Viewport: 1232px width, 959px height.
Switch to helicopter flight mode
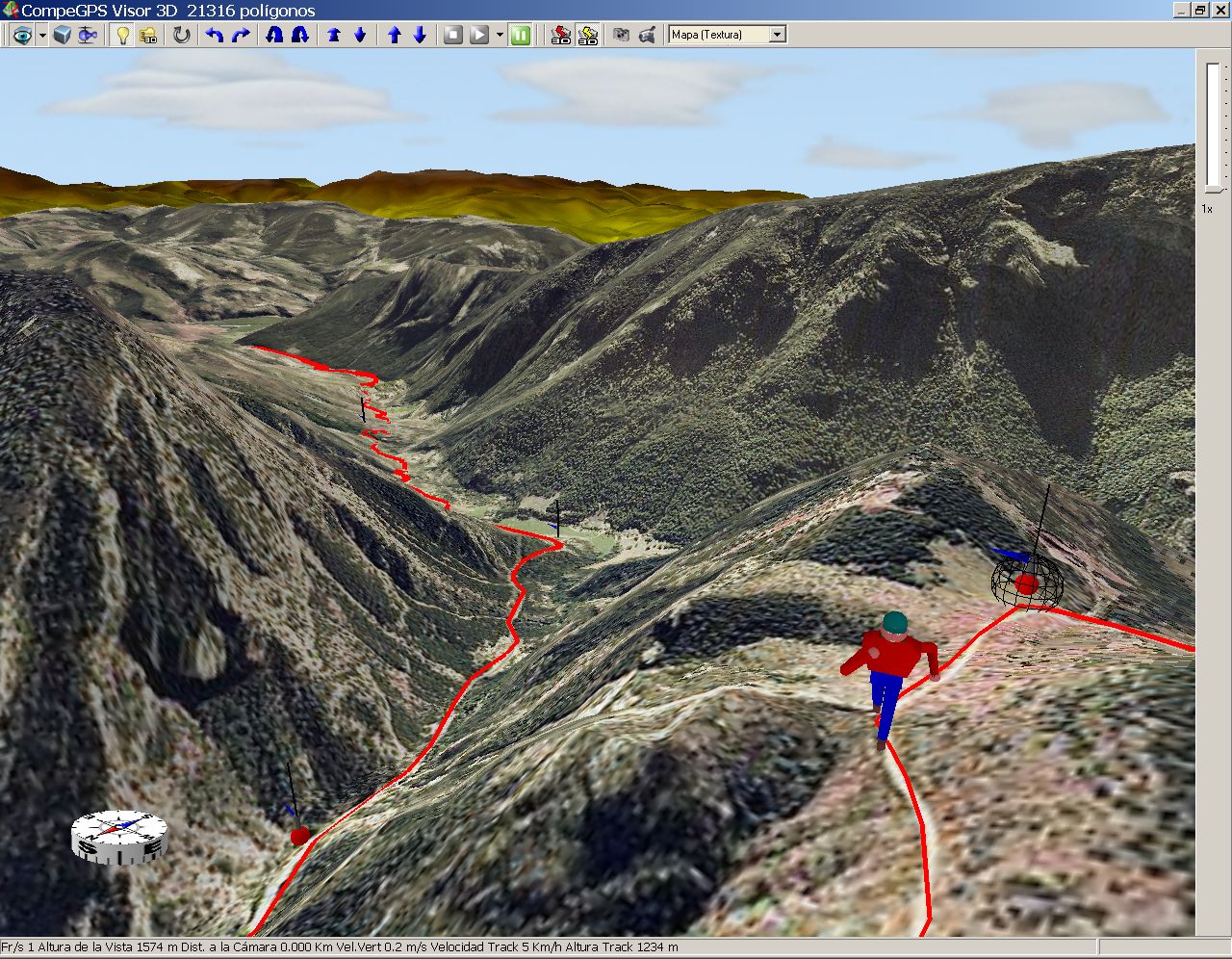pyautogui.click(x=88, y=36)
